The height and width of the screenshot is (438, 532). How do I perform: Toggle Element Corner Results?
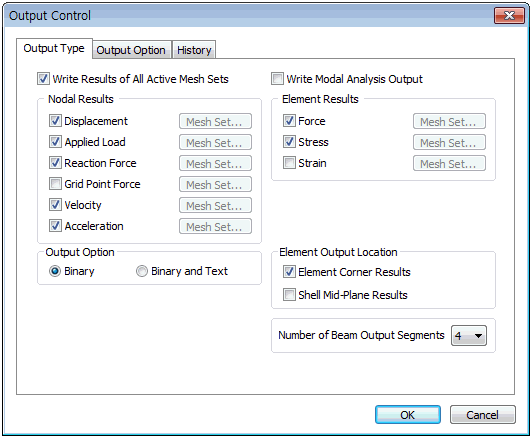(289, 272)
